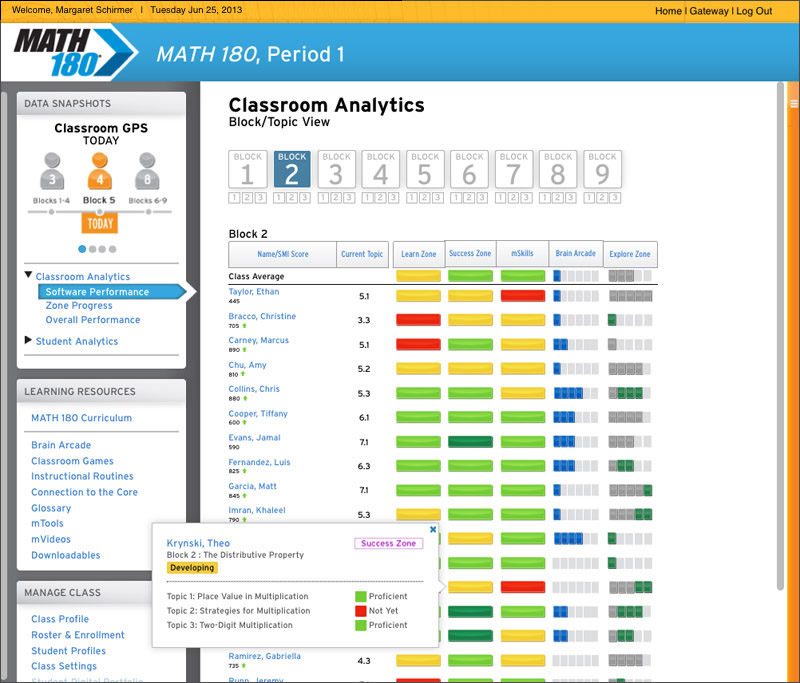Open the Block 9 tile
Image resolution: width=800 pixels, height=683 pixels.
[603, 169]
